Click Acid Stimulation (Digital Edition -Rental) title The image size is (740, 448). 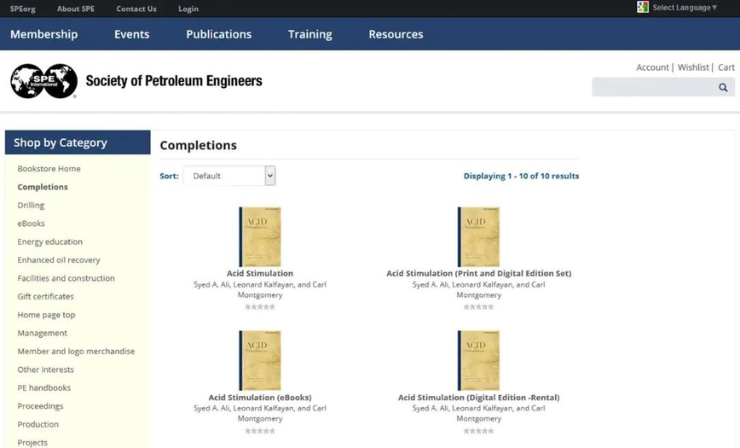[x=479, y=397]
